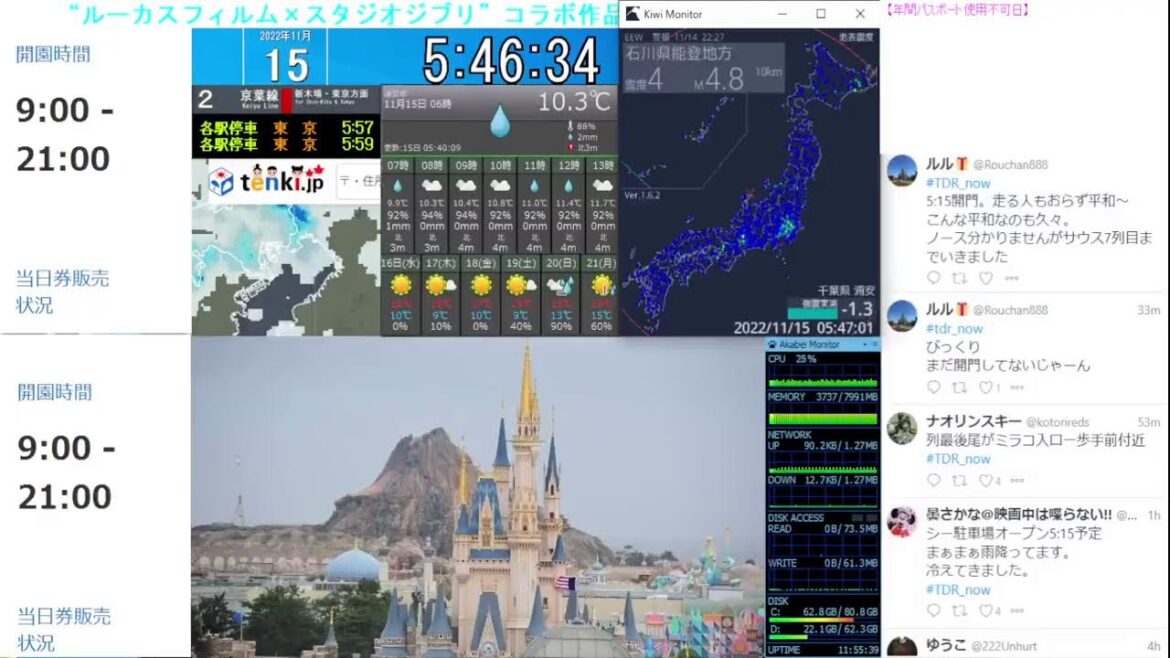Click the Kiwi Monitor app icon in title bar
Image resolution: width=1170 pixels, height=658 pixels.
(x=632, y=14)
